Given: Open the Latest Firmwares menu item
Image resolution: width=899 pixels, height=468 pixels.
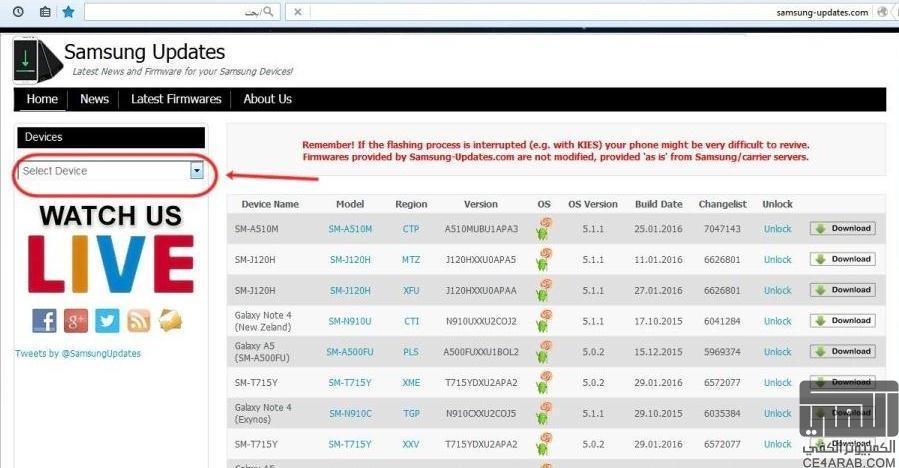Looking at the screenshot, I should [x=176, y=99].
